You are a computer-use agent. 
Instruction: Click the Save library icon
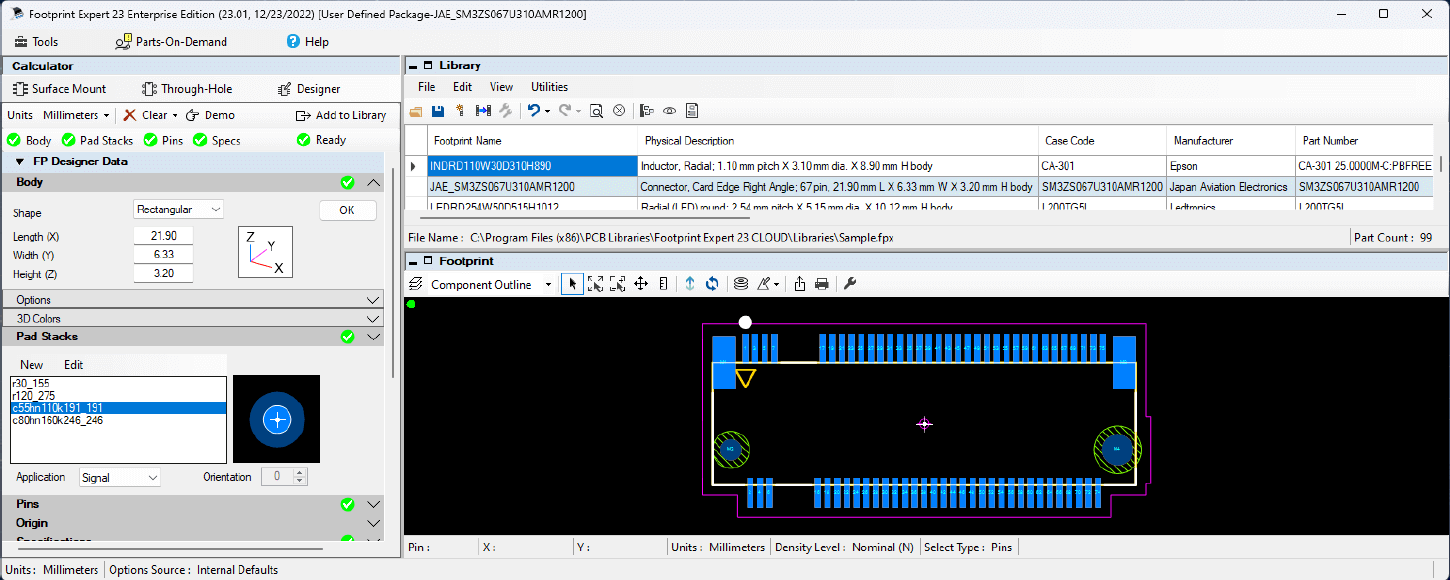[438, 111]
